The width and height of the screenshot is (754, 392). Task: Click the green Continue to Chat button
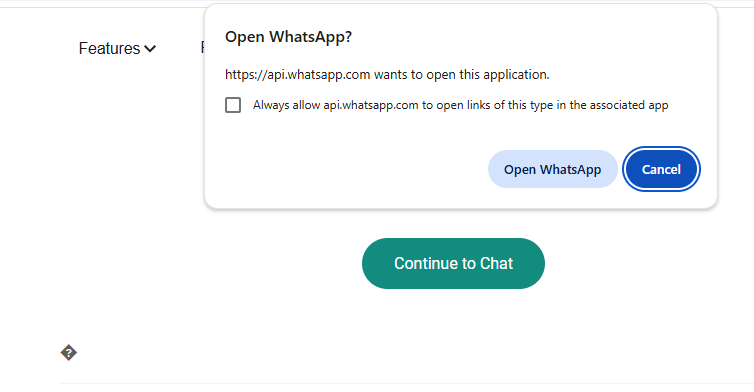click(453, 264)
